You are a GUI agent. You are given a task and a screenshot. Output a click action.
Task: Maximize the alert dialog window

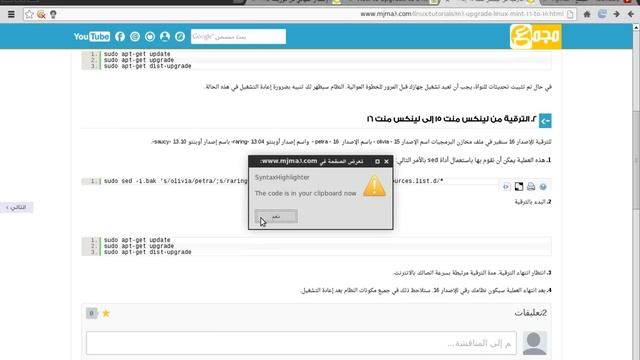377,162
